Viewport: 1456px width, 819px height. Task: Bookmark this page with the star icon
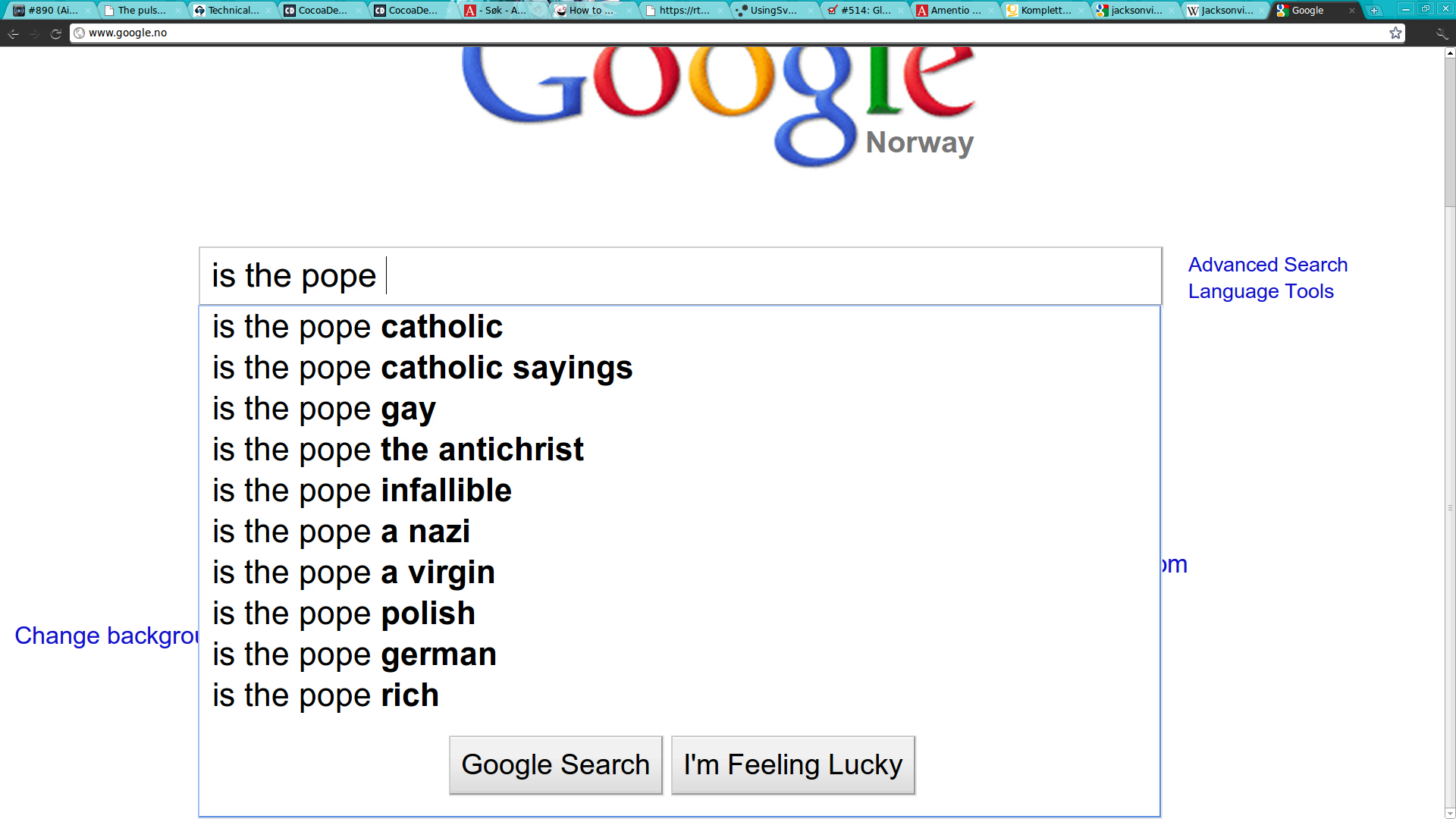pyautogui.click(x=1395, y=33)
